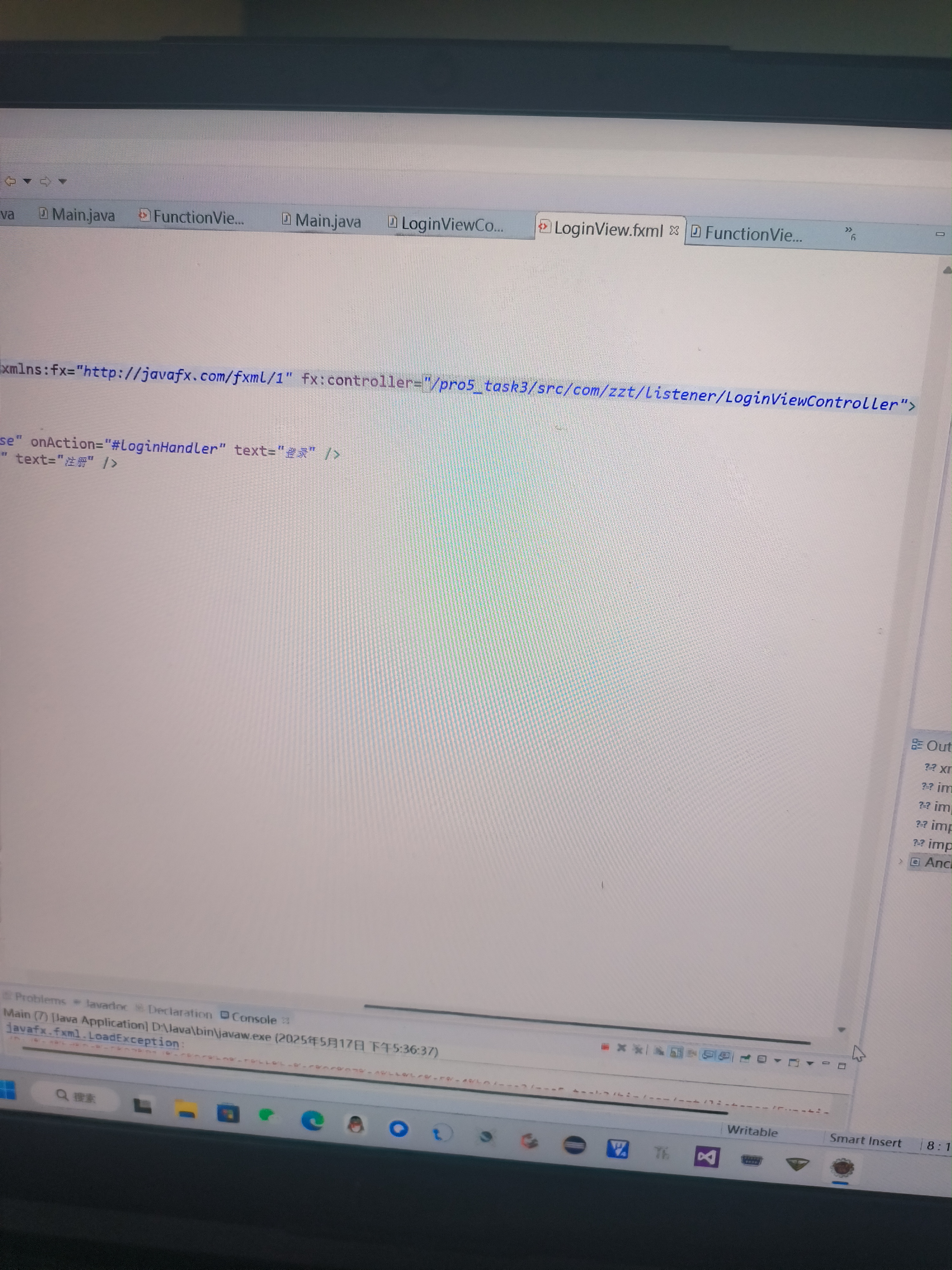Open Microsoft Edge from the taskbar
Image resolution: width=952 pixels, height=1270 pixels.
313,1120
